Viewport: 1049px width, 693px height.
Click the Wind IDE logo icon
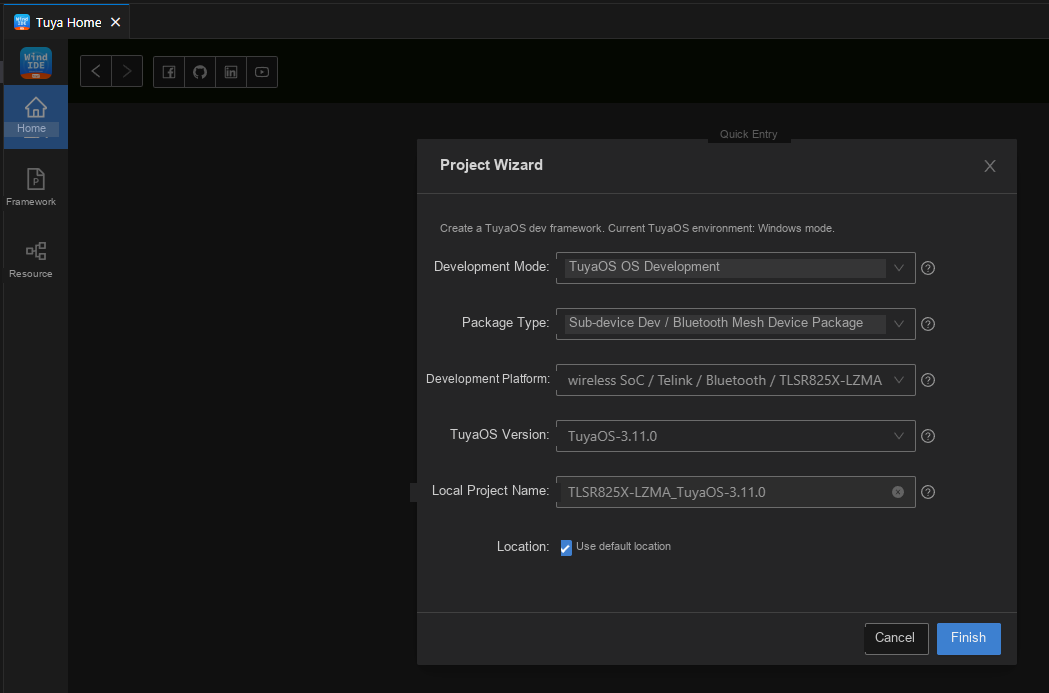[35, 63]
